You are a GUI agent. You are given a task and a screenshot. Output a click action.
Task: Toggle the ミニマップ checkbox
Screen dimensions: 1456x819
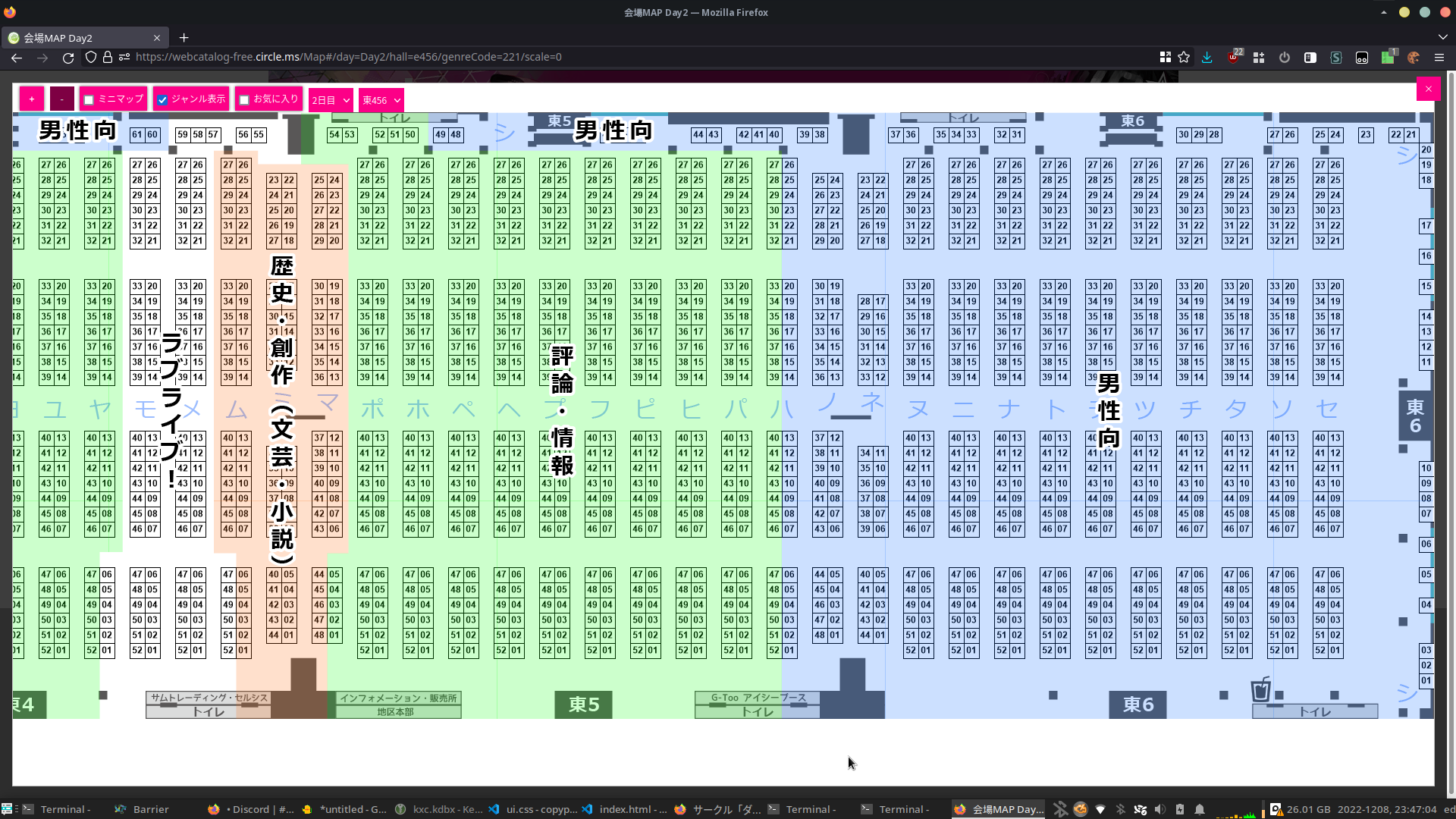pos(89,100)
